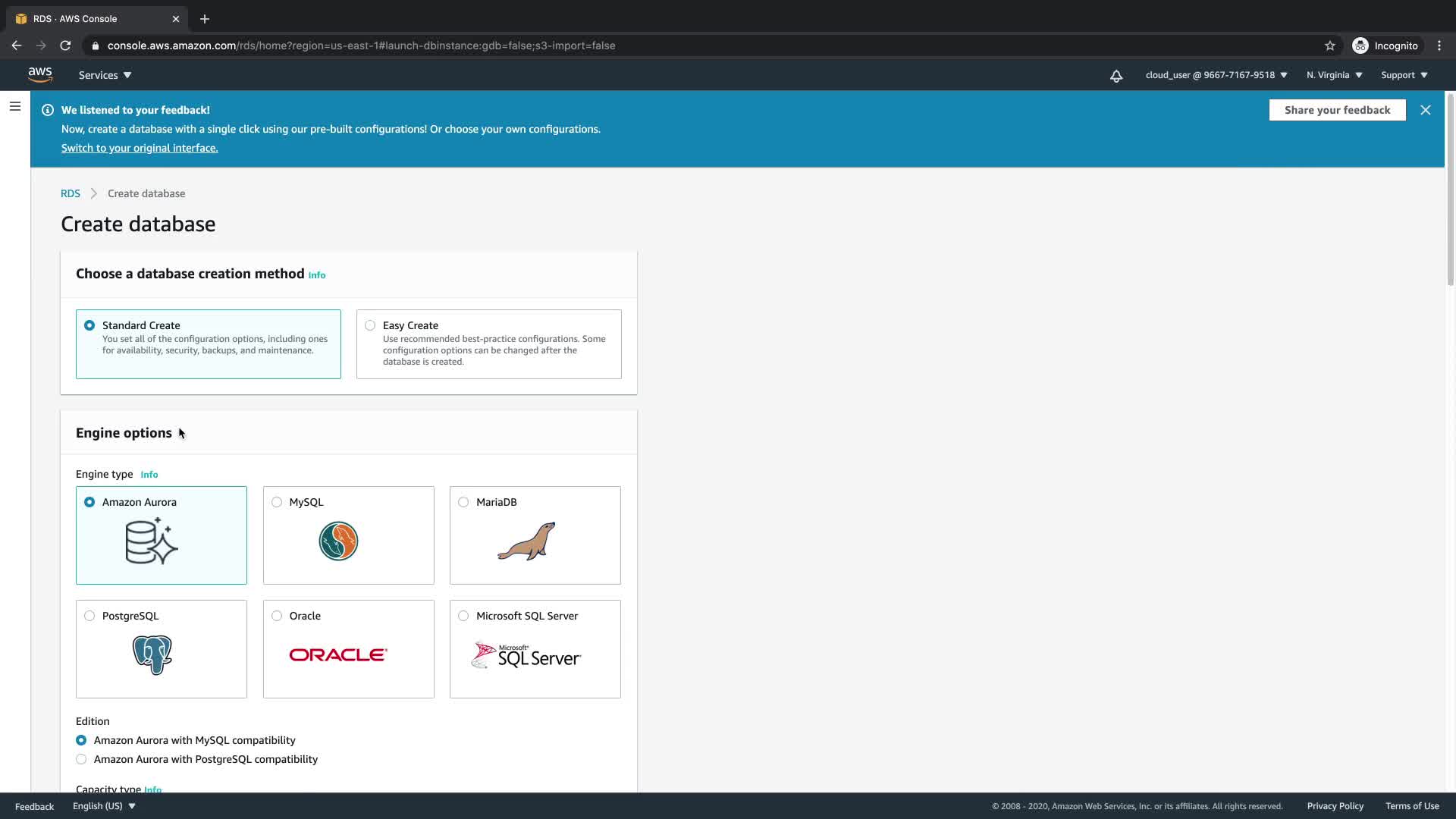Bookmark this page with star icon
The height and width of the screenshot is (819, 1456).
(x=1329, y=45)
